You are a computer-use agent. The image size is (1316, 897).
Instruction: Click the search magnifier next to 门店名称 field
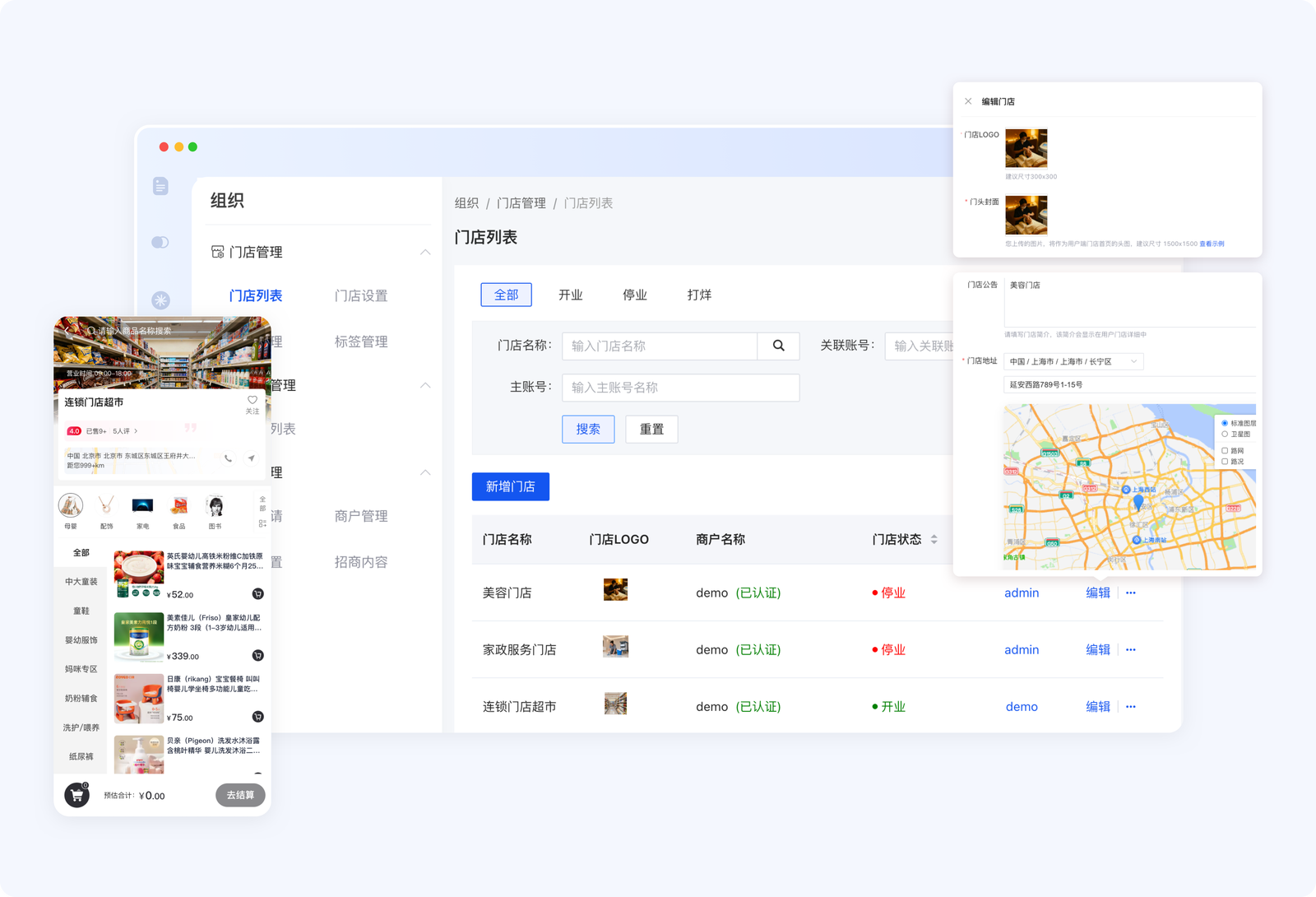coord(778,346)
